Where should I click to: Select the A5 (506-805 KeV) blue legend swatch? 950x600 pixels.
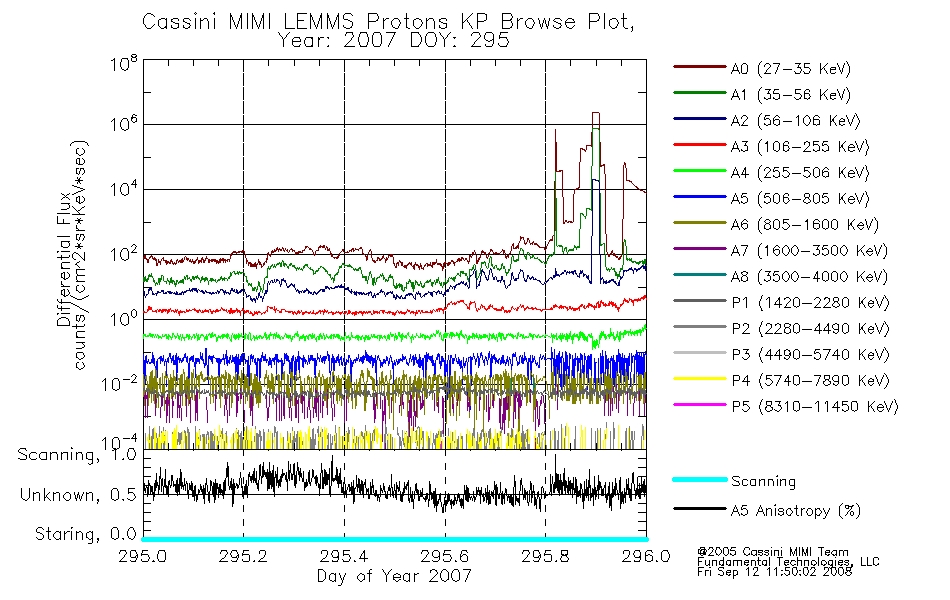[x=699, y=198]
